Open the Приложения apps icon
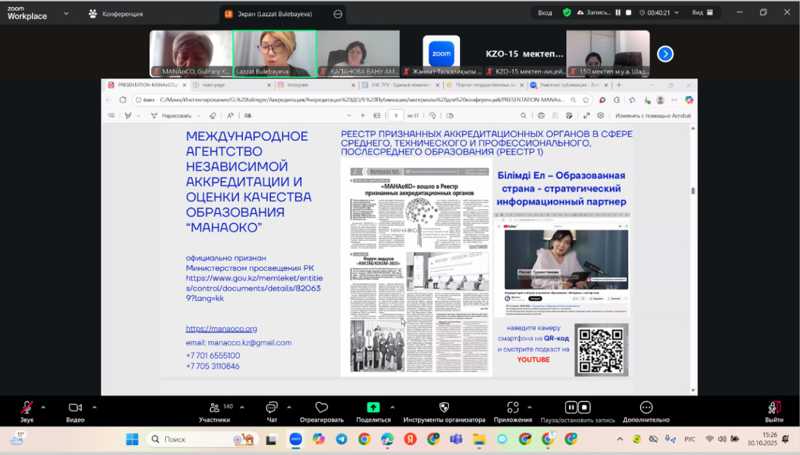 click(x=512, y=408)
